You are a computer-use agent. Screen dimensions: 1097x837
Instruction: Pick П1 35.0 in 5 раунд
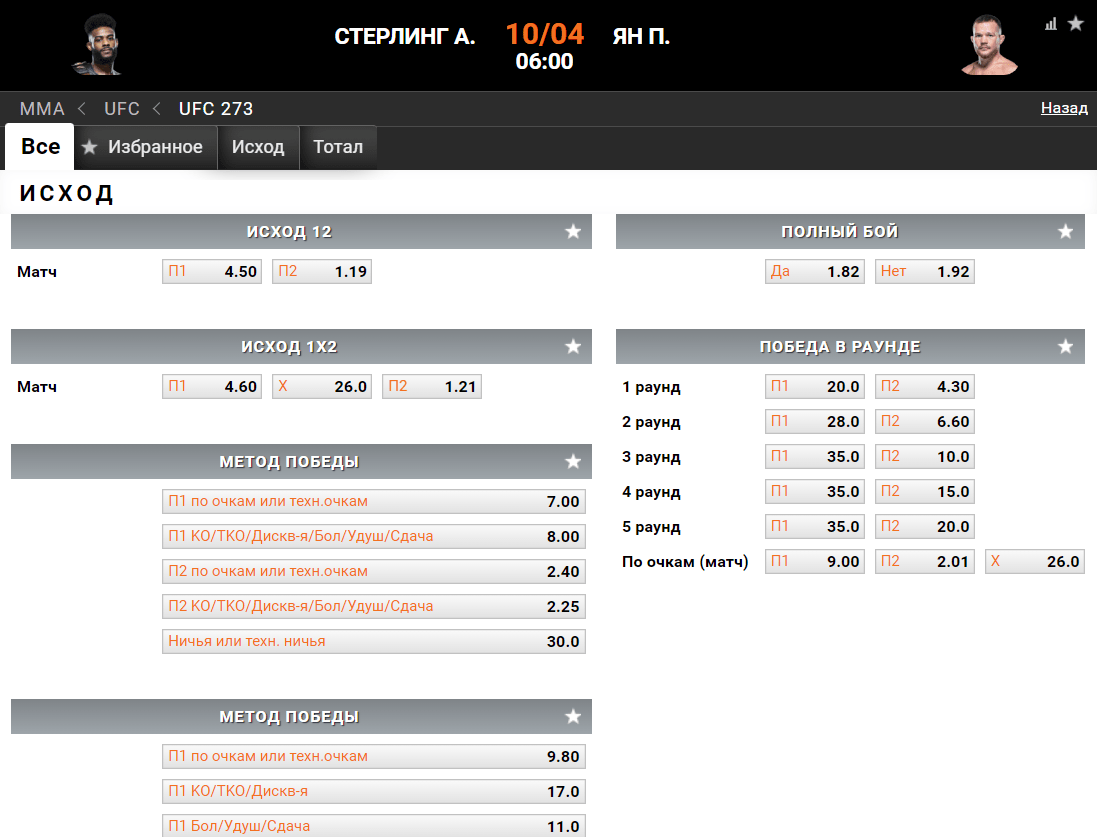click(815, 526)
